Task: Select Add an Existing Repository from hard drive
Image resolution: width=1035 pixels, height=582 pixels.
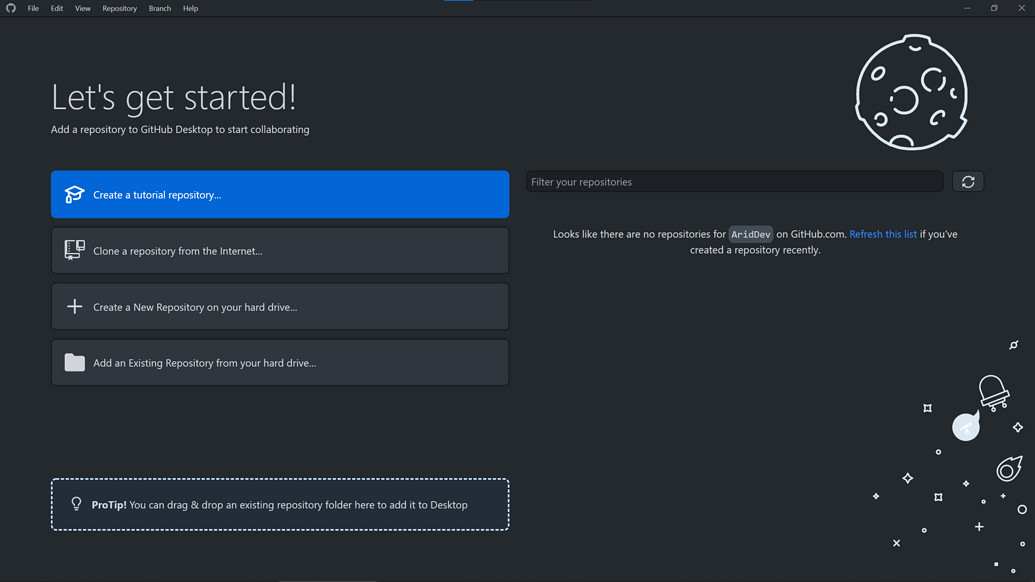Action: click(280, 363)
